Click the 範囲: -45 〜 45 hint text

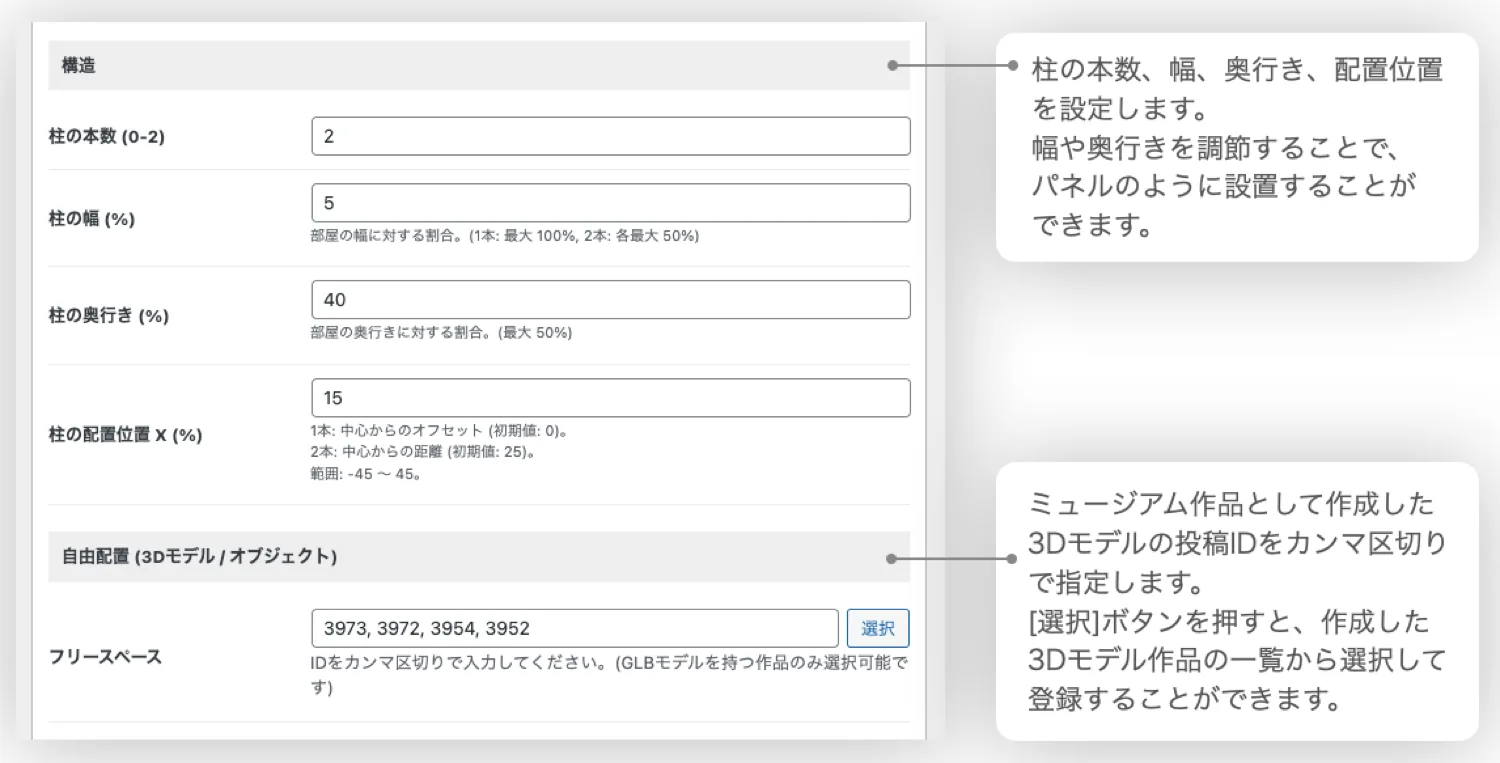coord(365,475)
